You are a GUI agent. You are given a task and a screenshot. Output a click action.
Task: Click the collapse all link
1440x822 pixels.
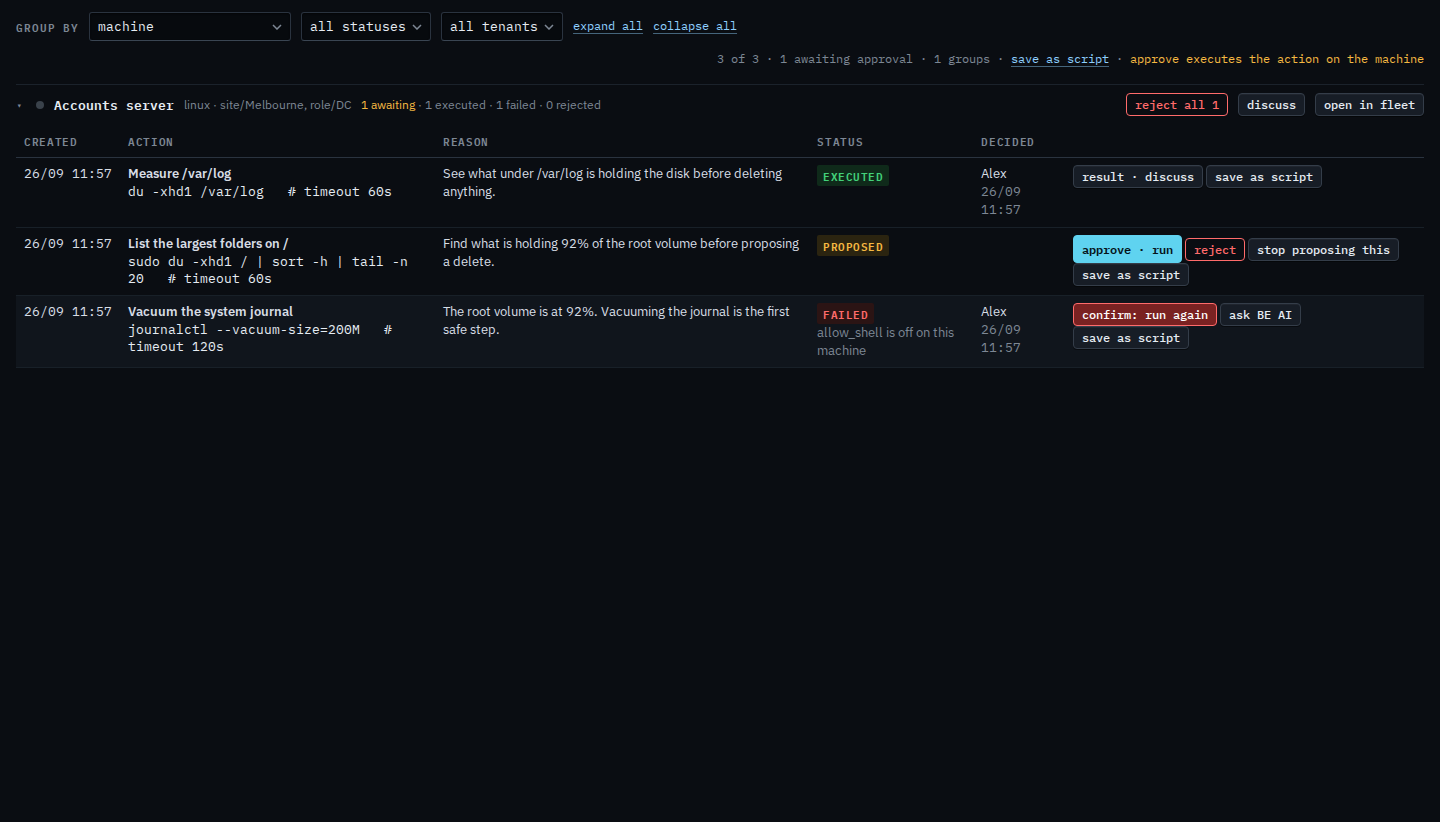tap(695, 27)
